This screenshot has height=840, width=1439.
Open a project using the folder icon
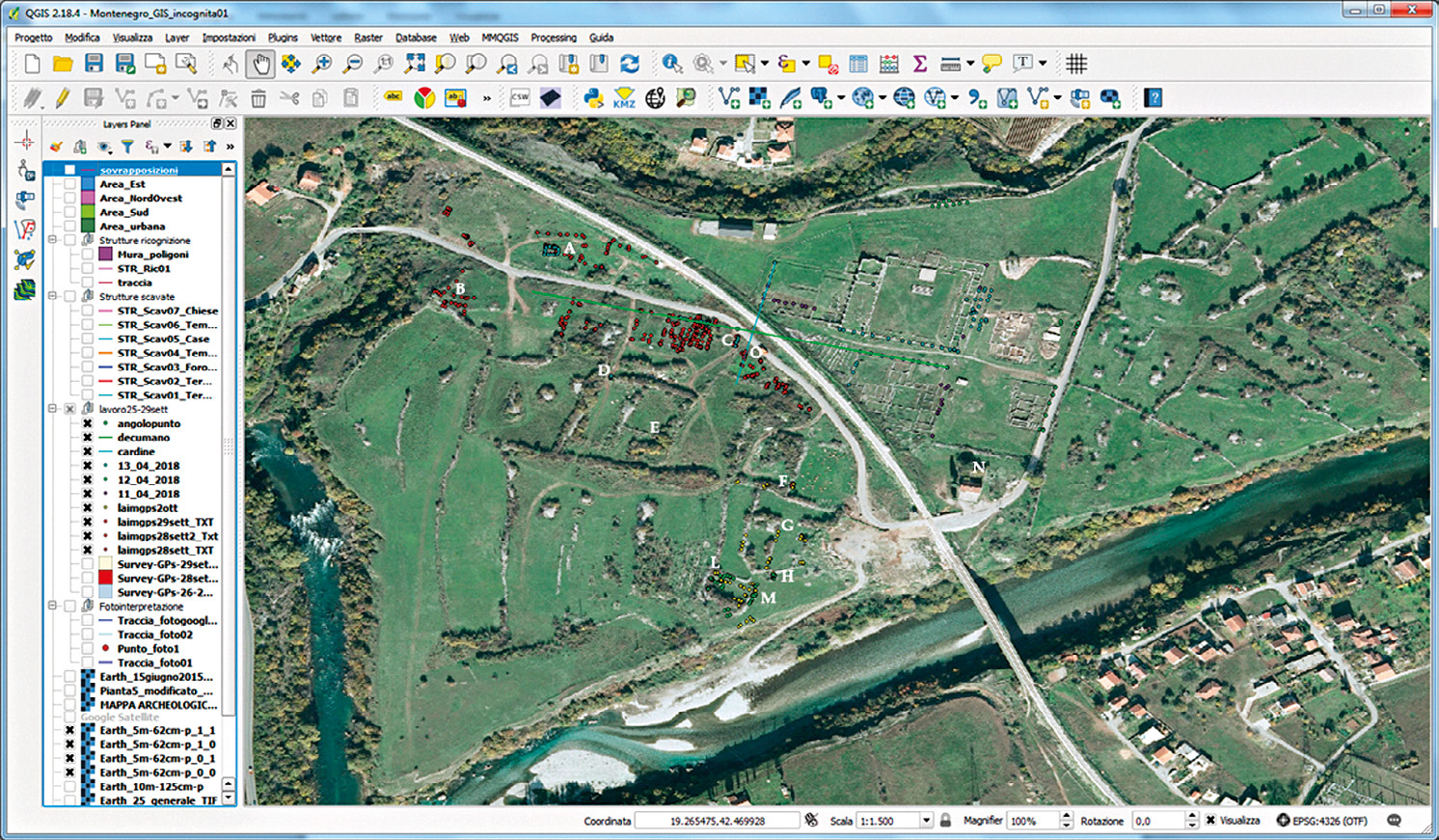coord(63,64)
